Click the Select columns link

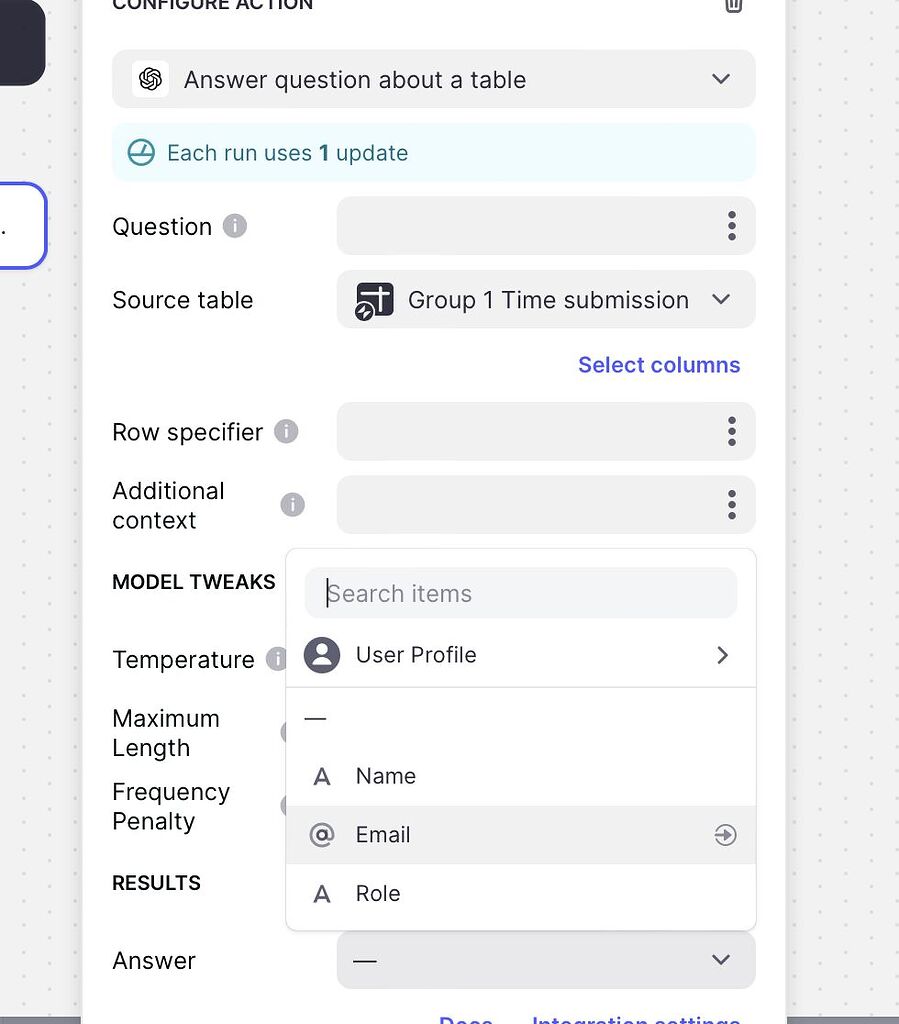click(659, 365)
